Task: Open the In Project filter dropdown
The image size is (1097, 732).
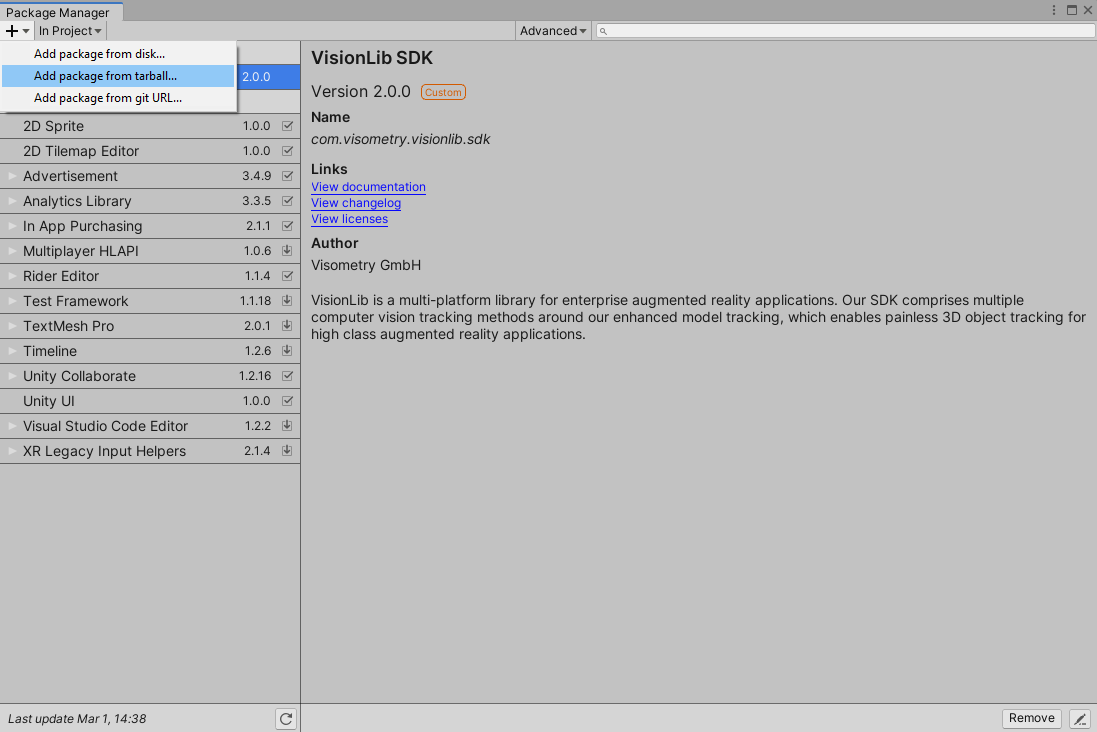Action: (x=70, y=31)
